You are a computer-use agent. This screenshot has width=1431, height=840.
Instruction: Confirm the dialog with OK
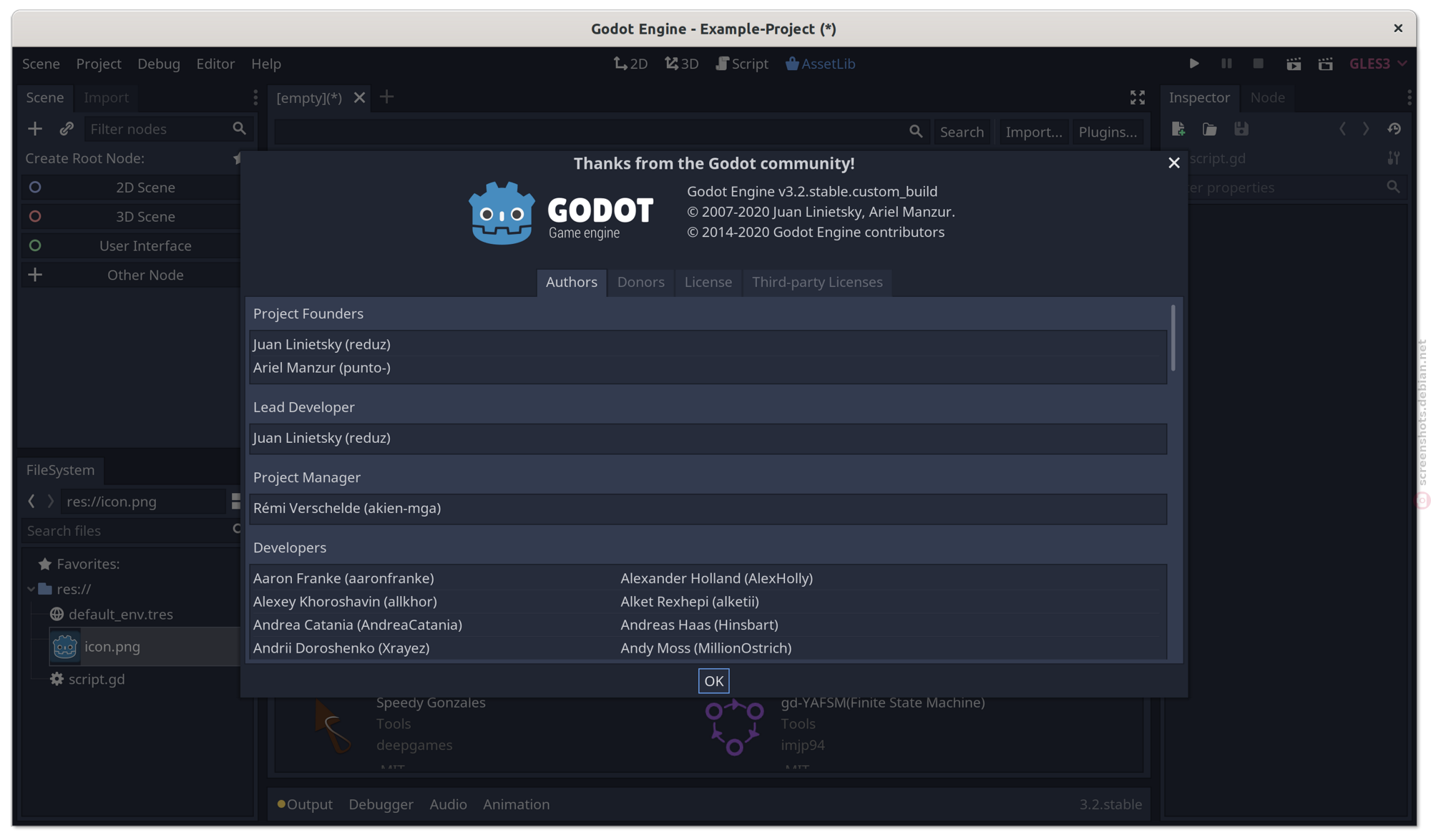point(713,681)
